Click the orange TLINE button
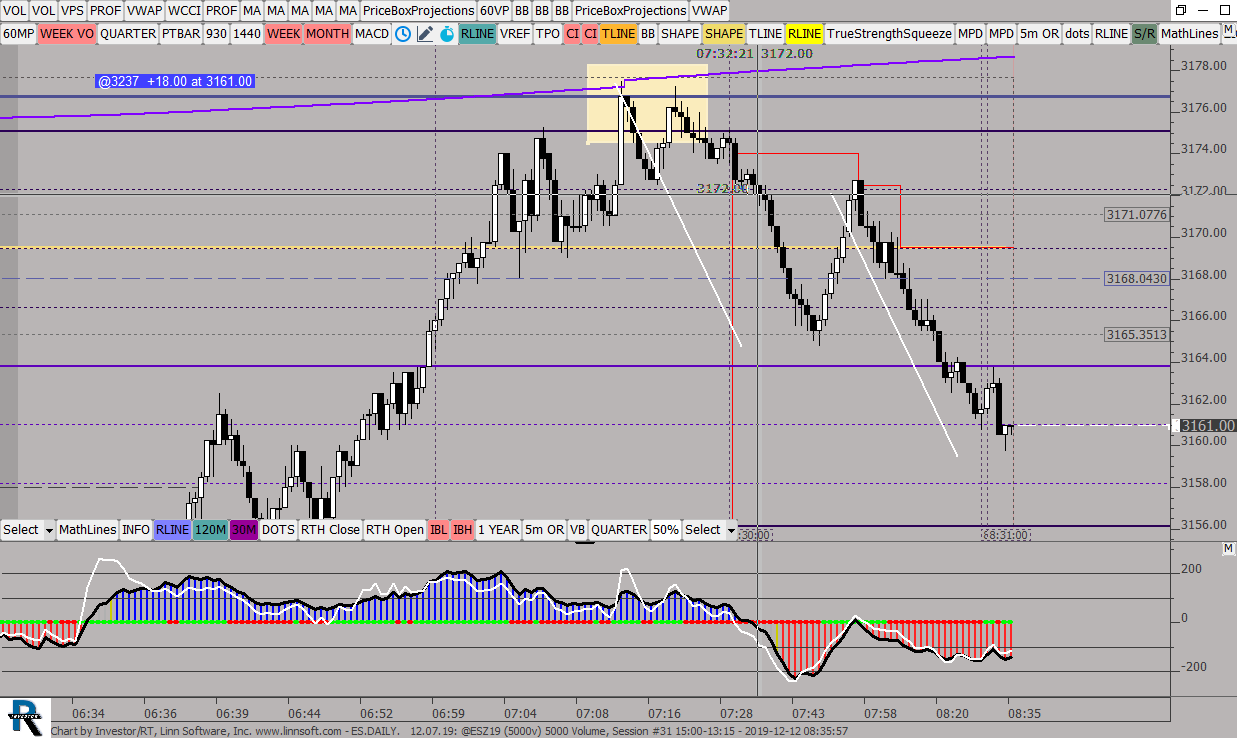This screenshot has height=738, width=1237. click(619, 33)
